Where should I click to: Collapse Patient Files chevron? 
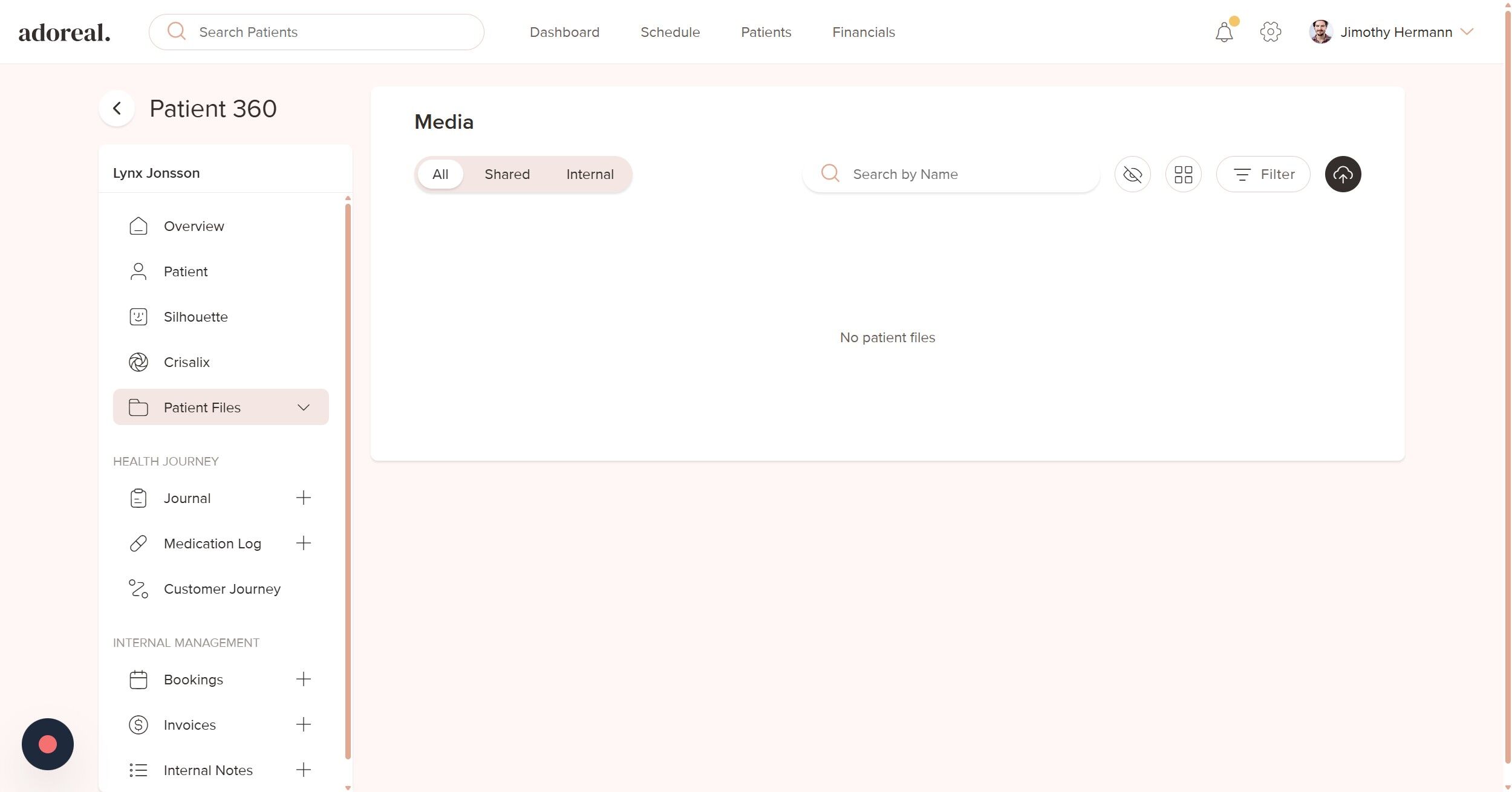pyautogui.click(x=303, y=407)
